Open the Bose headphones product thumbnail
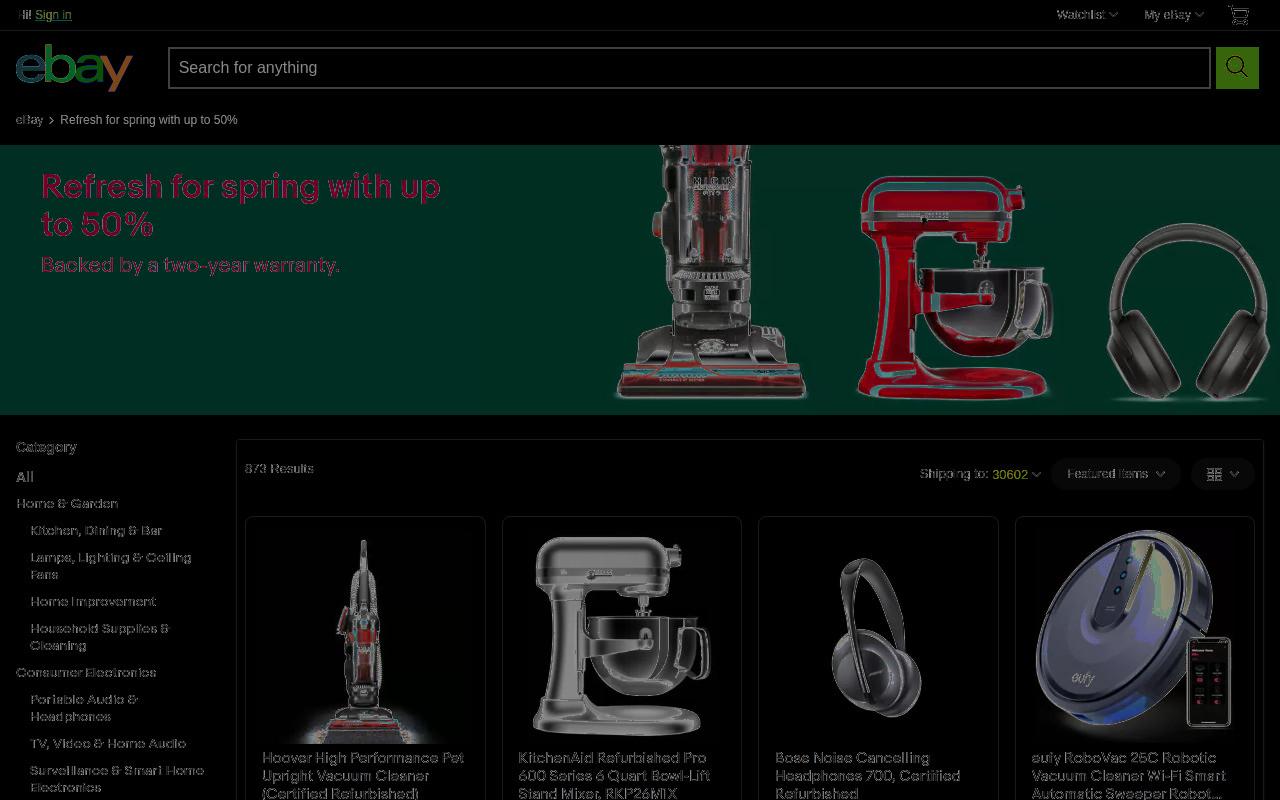Image resolution: width=1280 pixels, height=800 pixels. coord(878,637)
